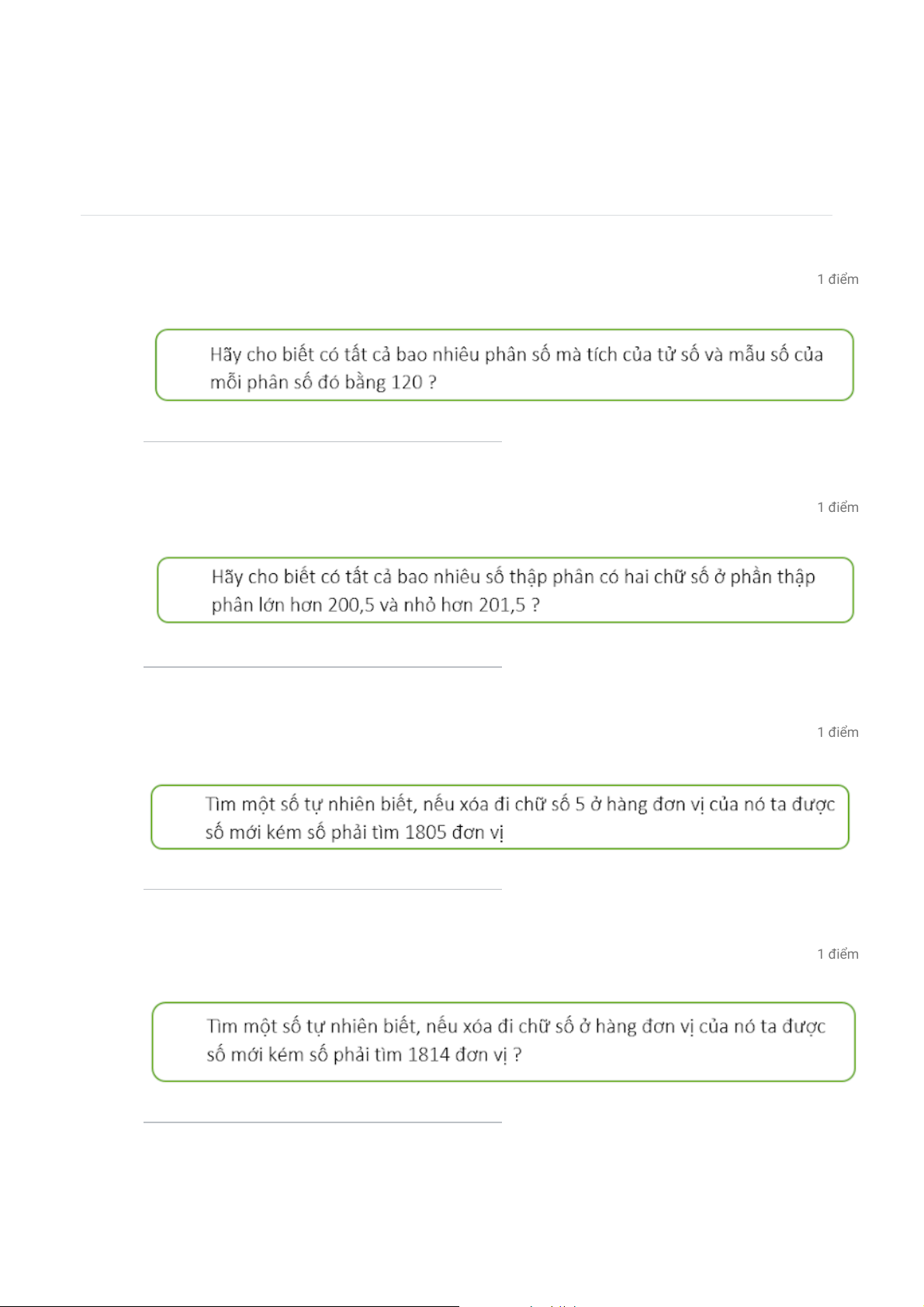Click the horizontal divider line above the questions
Screen dimensions: 924x1307
[x=456, y=215]
